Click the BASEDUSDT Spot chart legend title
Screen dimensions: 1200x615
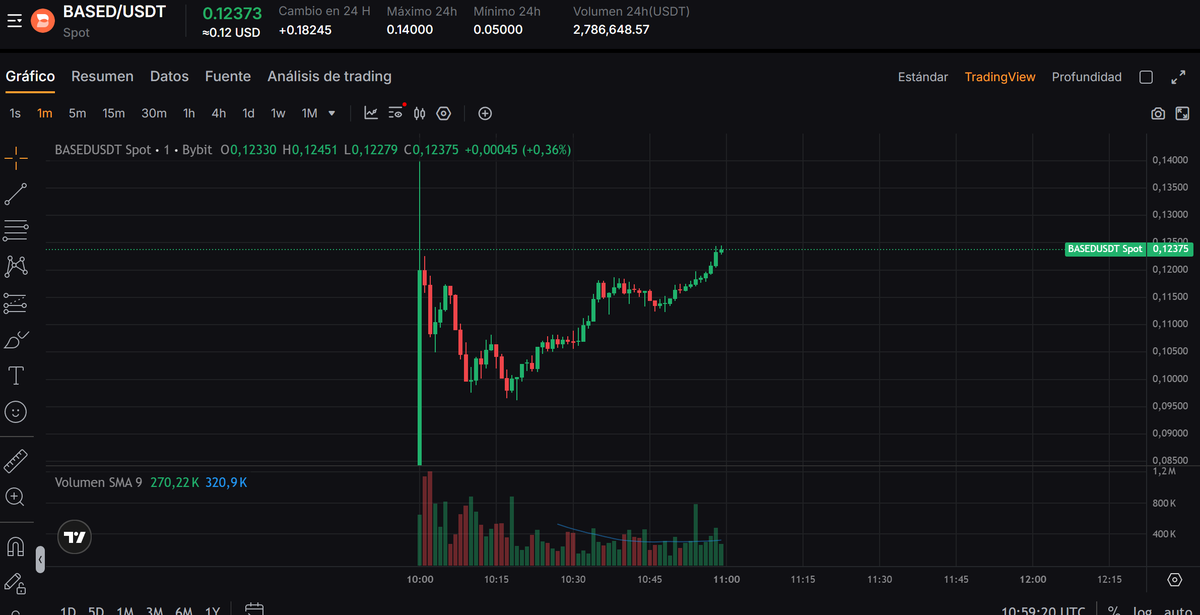pyautogui.click(x=102, y=150)
